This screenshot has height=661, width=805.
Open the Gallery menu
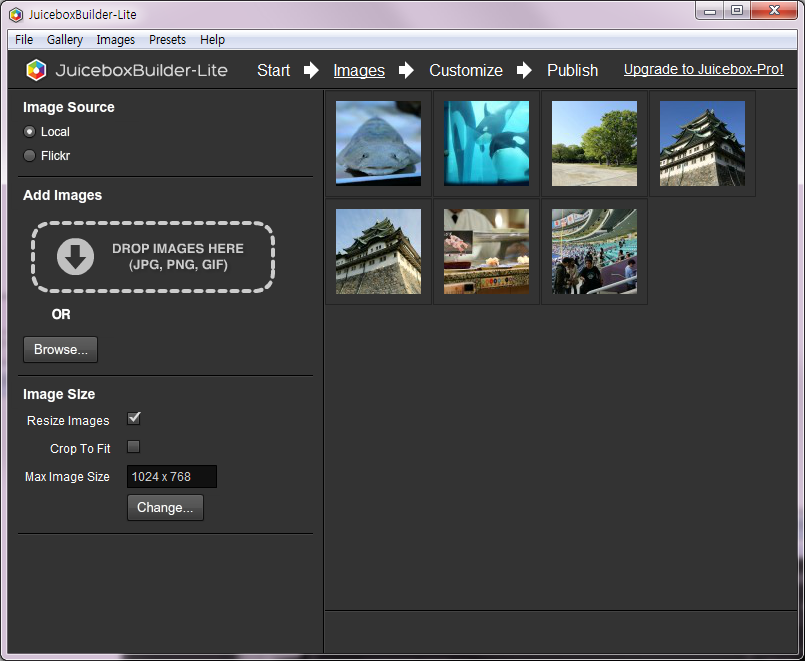pyautogui.click(x=65, y=40)
